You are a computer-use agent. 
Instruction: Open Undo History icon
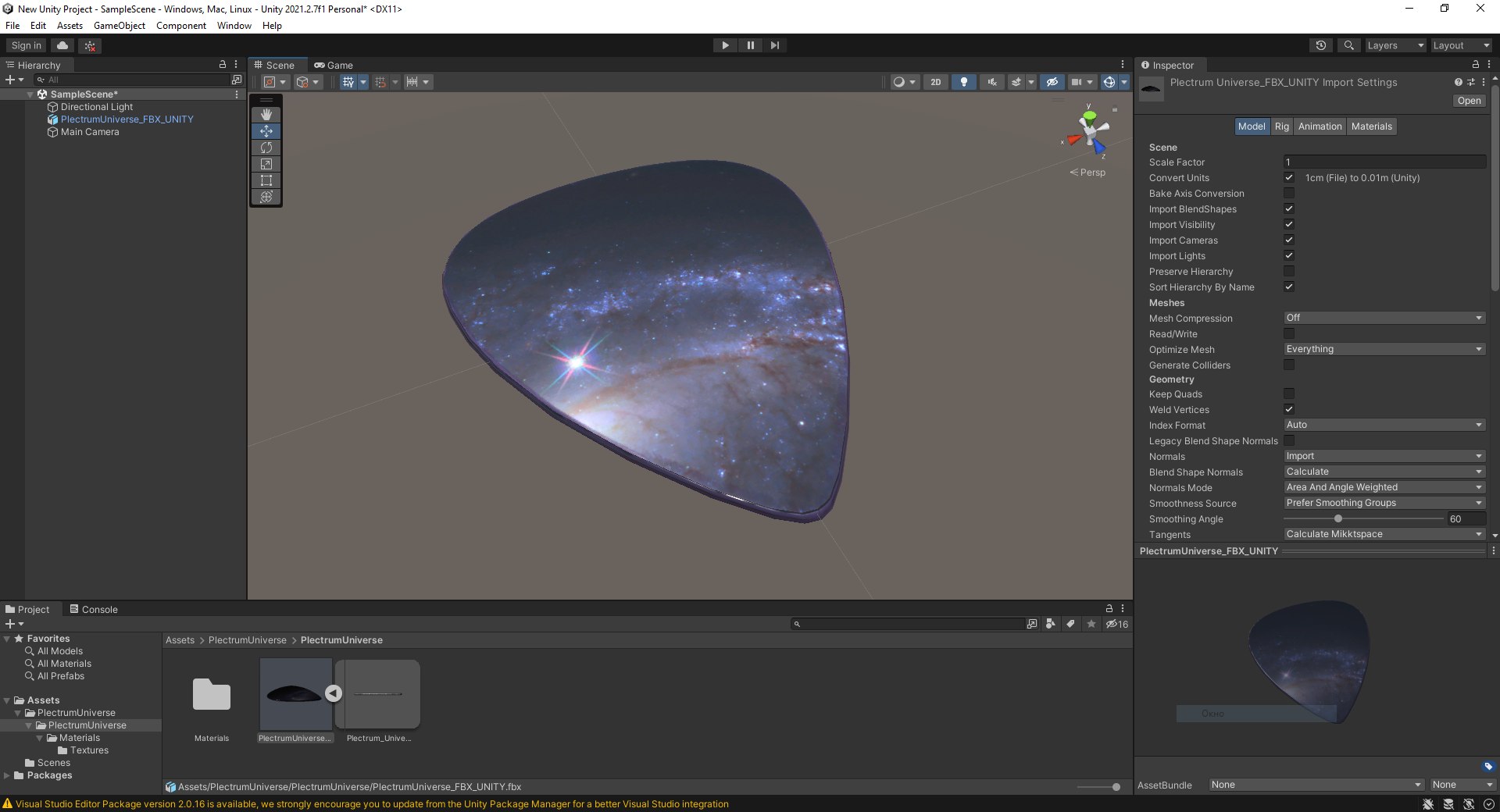point(1321,45)
